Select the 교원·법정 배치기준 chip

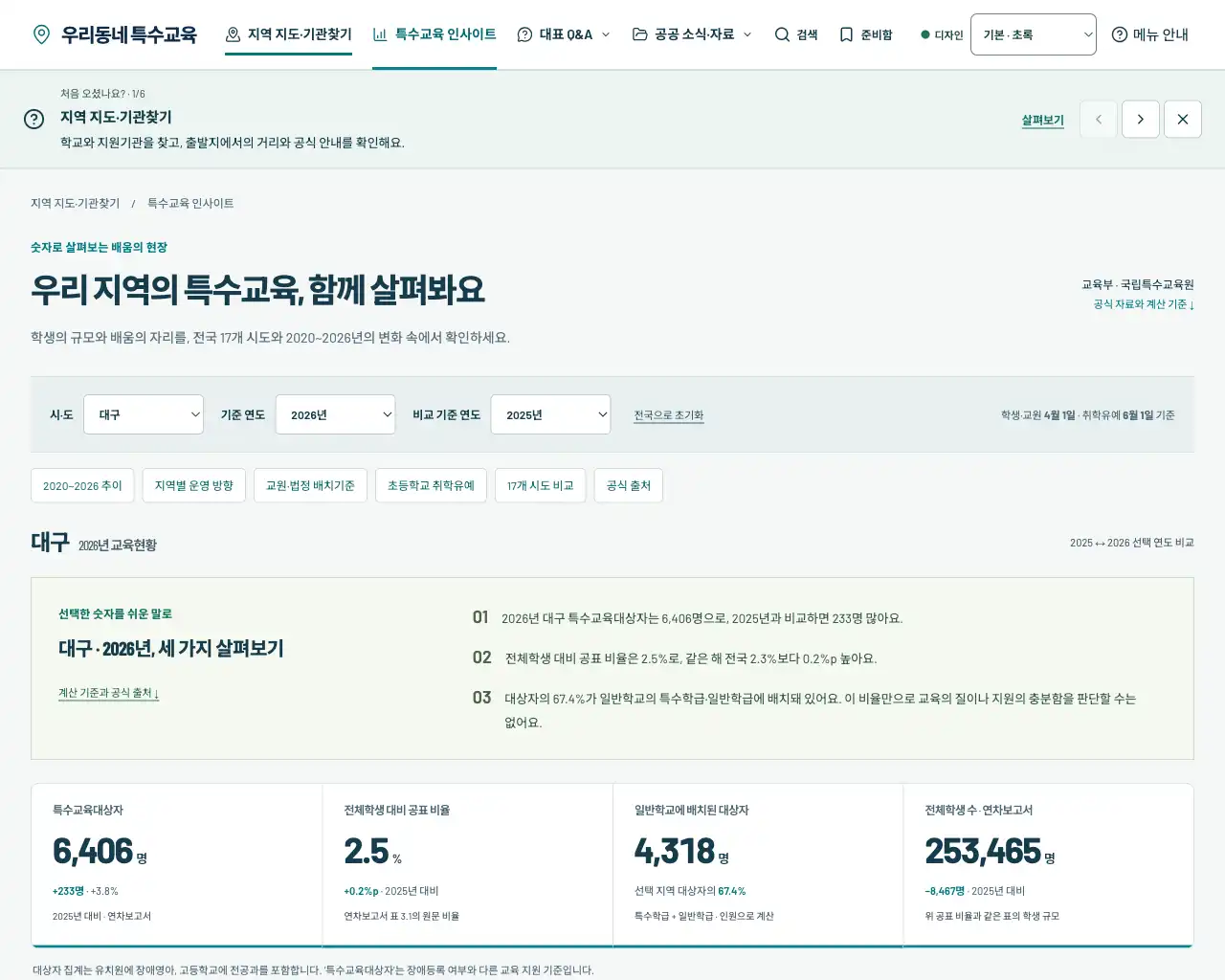click(310, 486)
